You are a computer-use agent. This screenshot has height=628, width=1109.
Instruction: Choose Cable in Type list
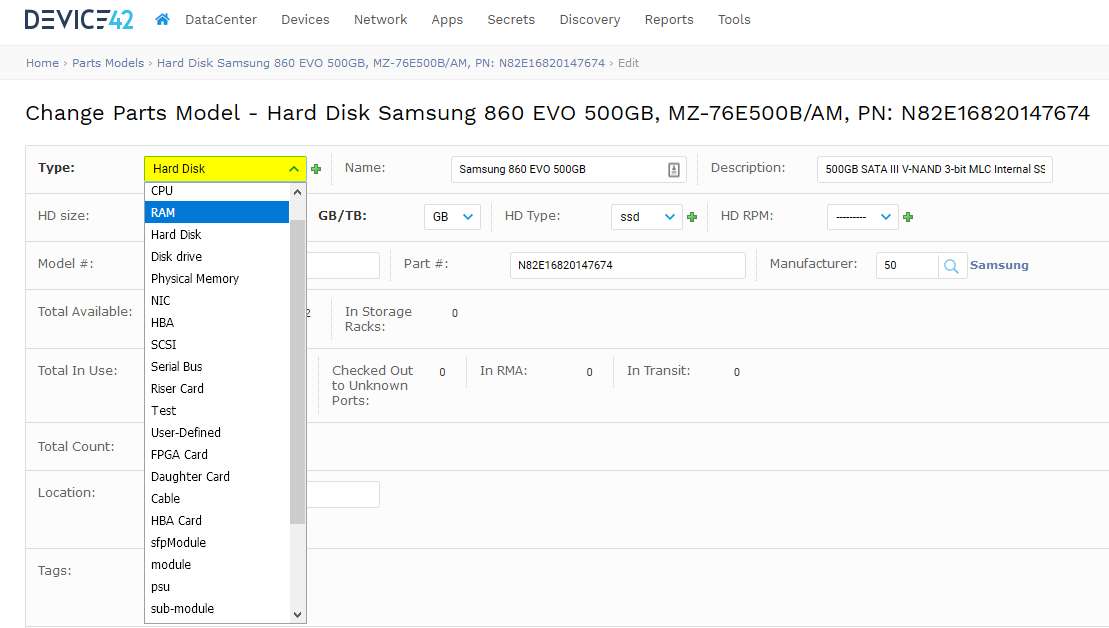[x=217, y=497]
